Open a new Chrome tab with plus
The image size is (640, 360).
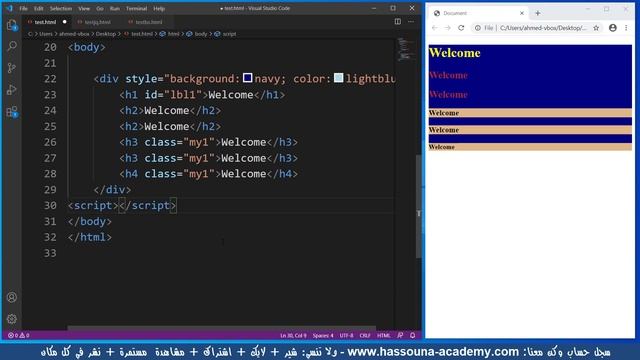538,13
